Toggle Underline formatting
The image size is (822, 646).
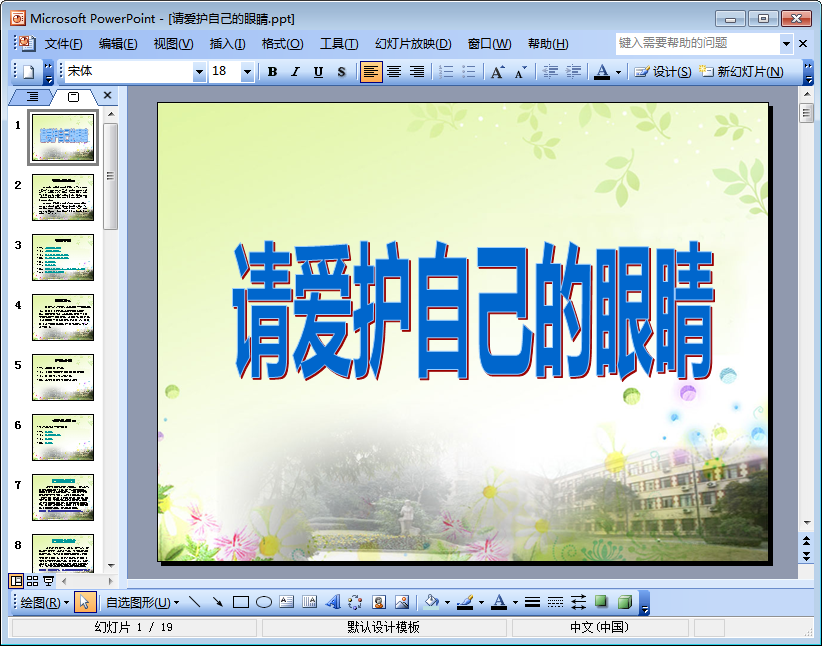[318, 72]
